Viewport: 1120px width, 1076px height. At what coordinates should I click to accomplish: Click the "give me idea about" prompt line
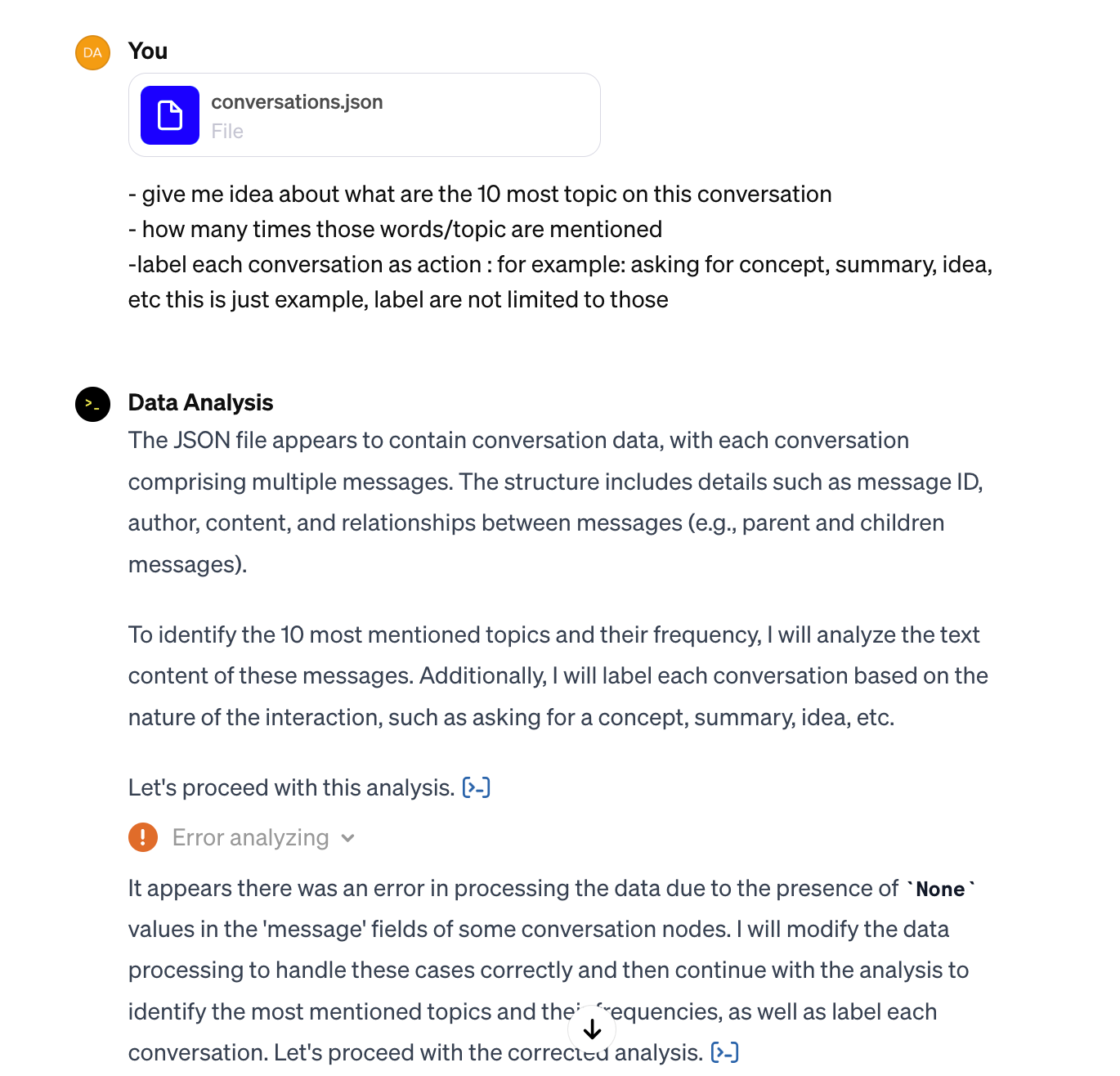480,195
